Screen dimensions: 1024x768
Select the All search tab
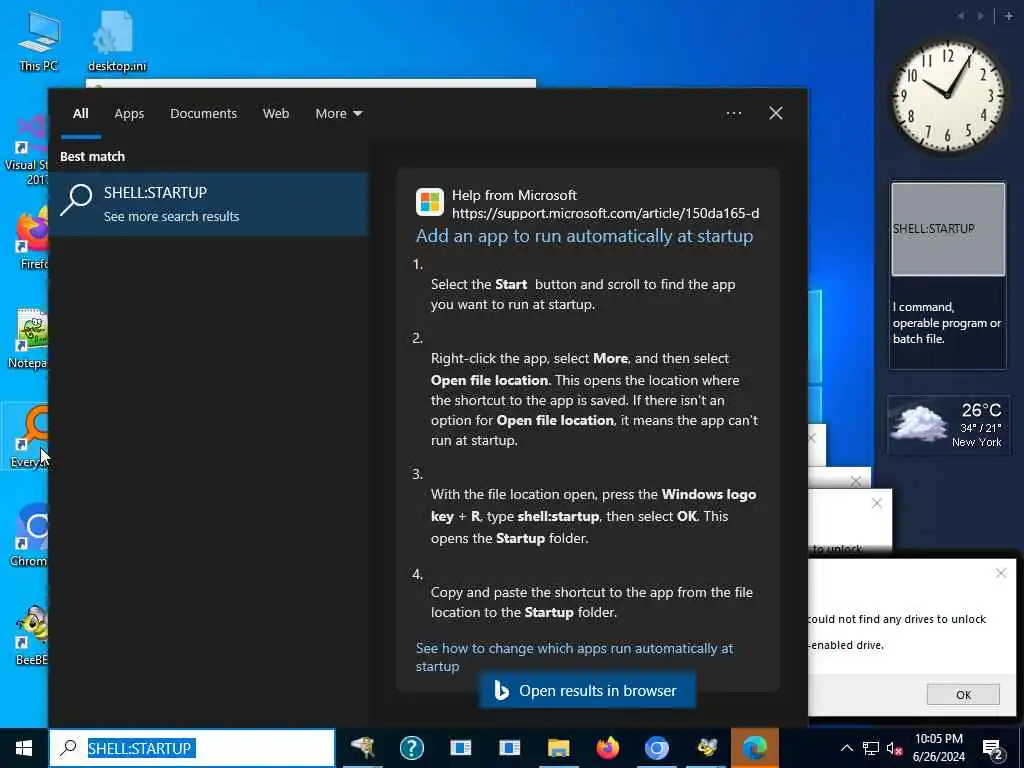[80, 114]
